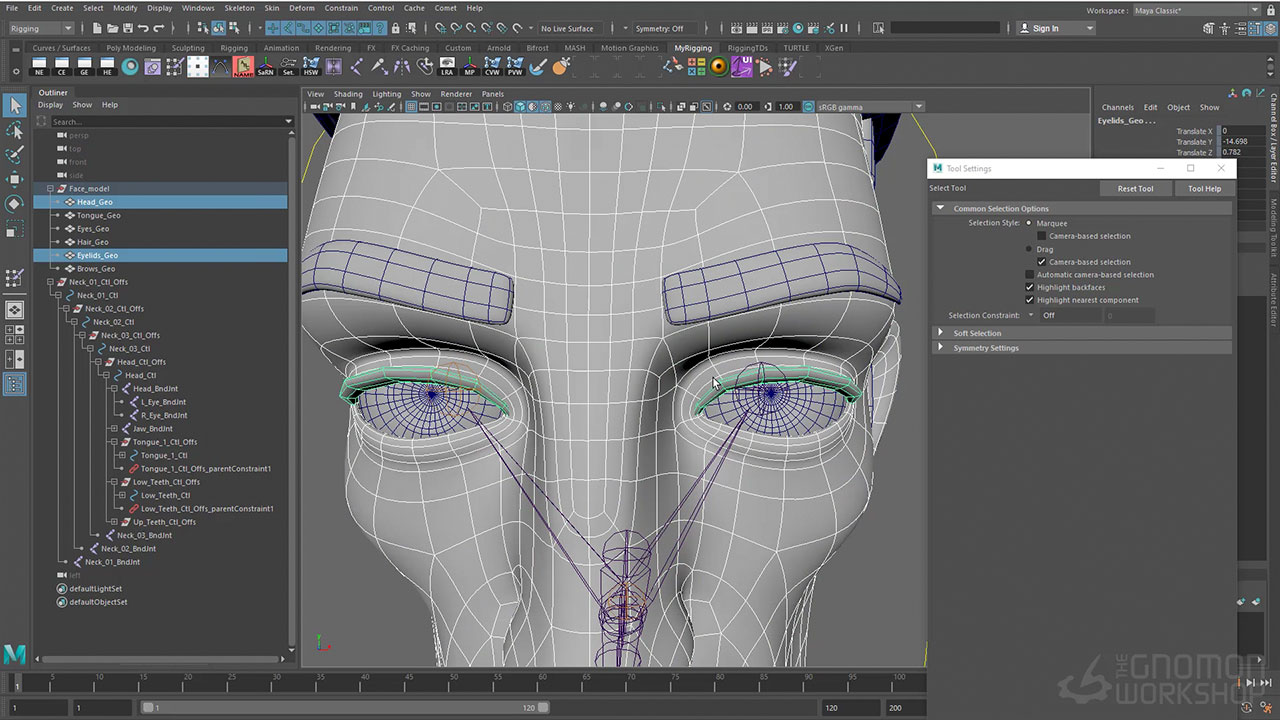This screenshot has height=720, width=1280.
Task: Collapse the Face_model group in Outliner
Action: [x=50, y=189]
